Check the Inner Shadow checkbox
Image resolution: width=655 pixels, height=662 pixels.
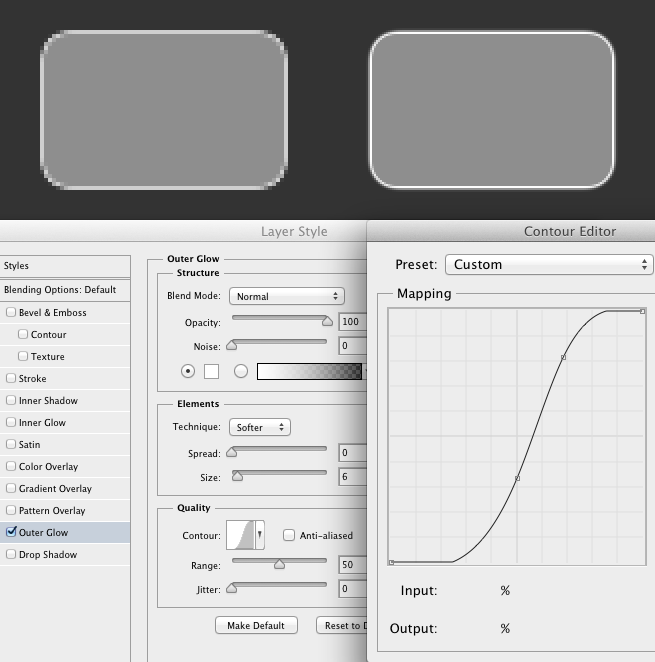pyautogui.click(x=11, y=400)
